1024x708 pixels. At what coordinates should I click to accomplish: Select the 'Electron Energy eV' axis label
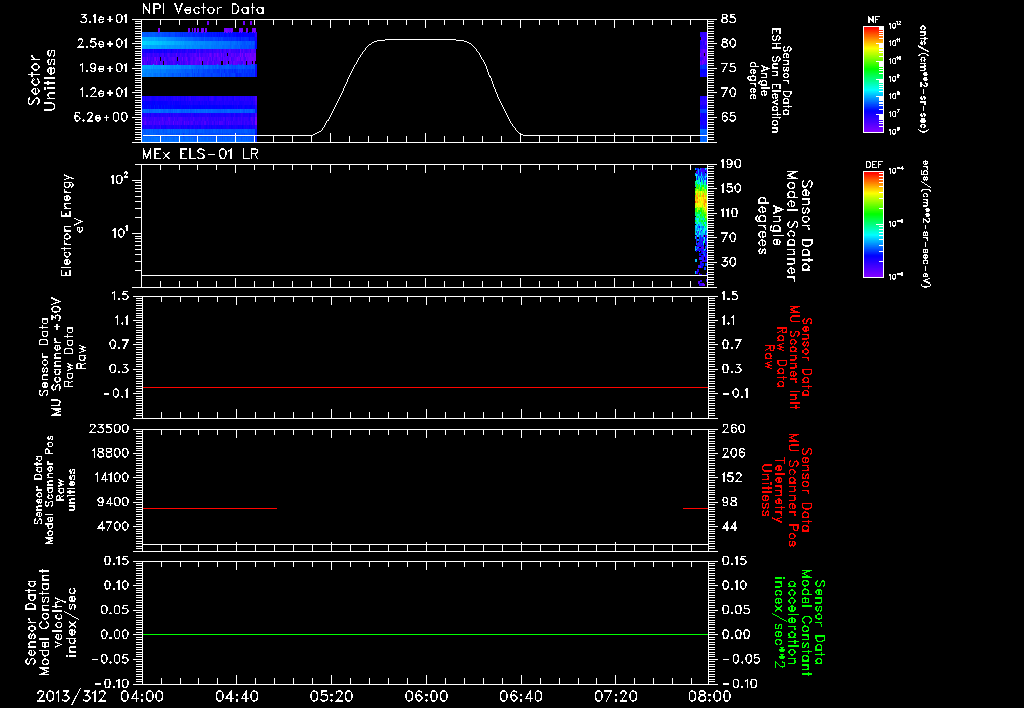point(71,225)
